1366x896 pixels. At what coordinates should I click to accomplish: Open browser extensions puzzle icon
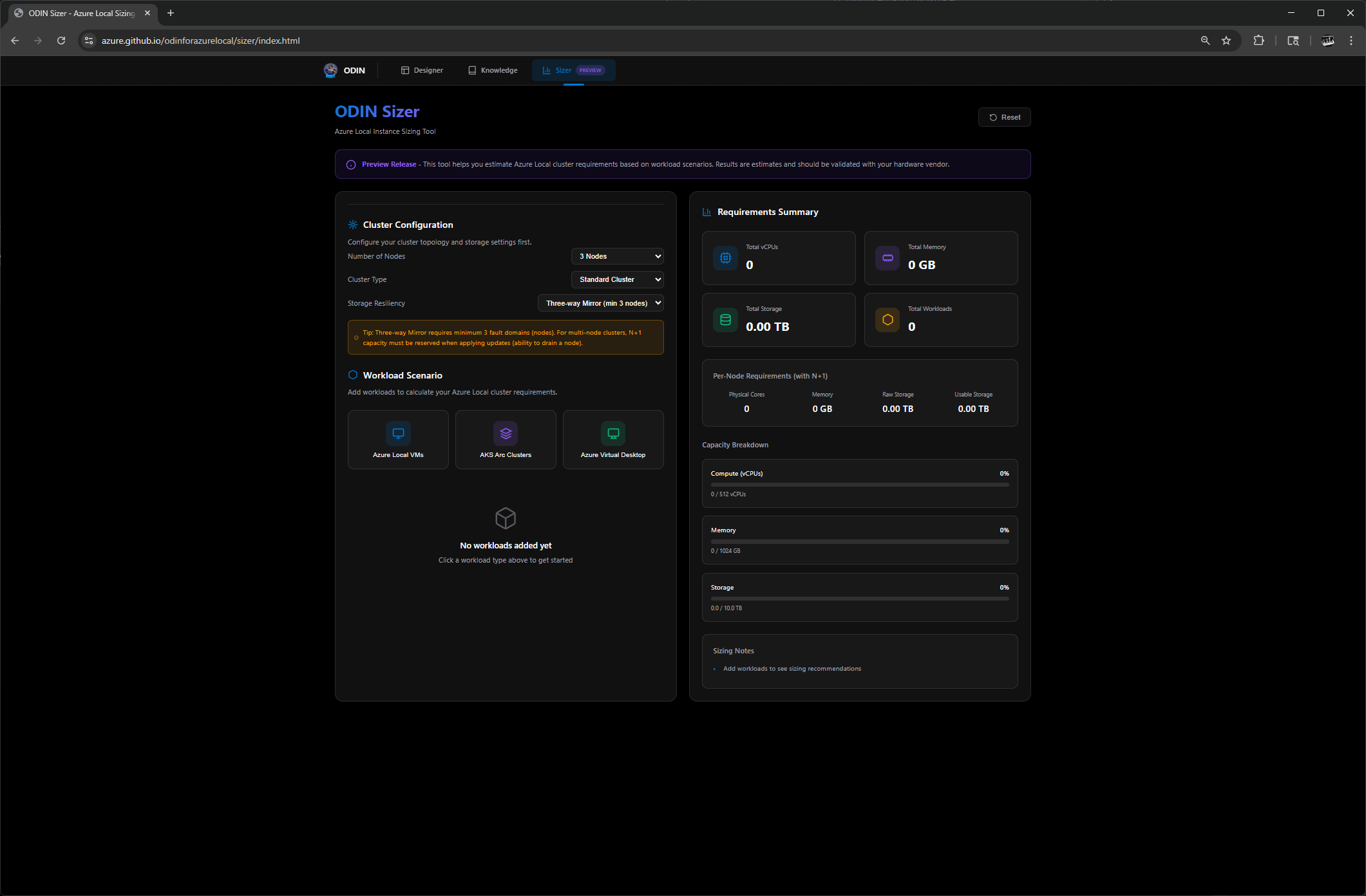(x=1258, y=41)
